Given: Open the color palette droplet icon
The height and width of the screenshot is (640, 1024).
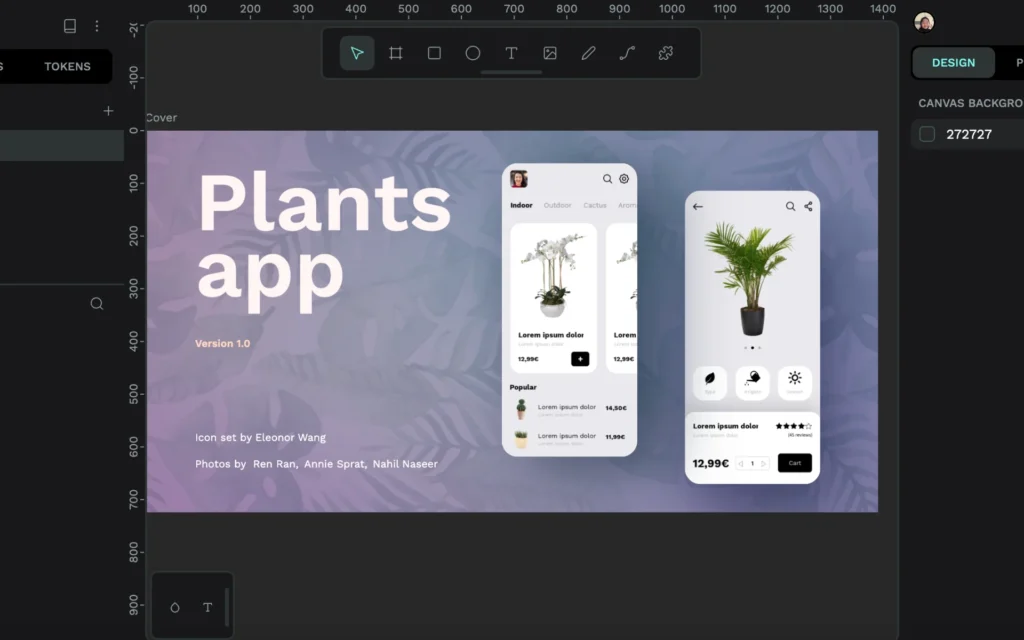Looking at the screenshot, I should pyautogui.click(x=175, y=607).
